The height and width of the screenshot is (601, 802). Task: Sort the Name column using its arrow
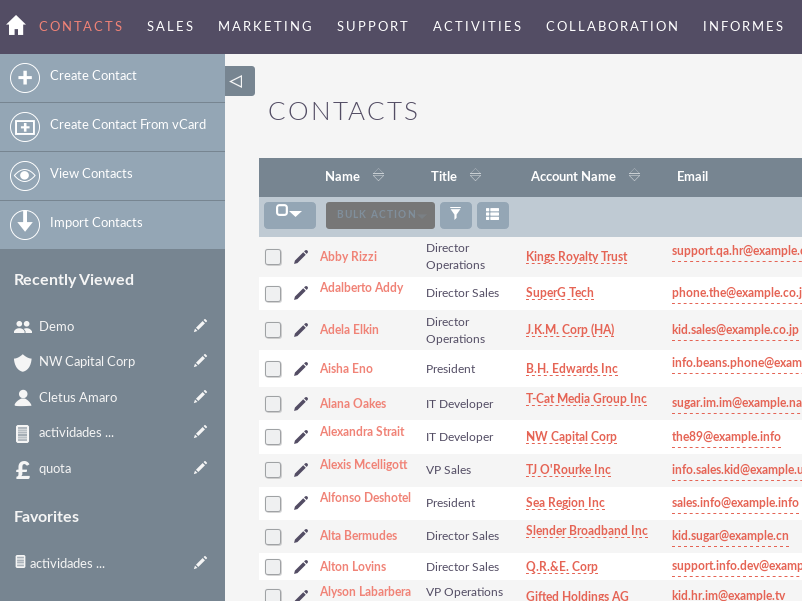pos(378,175)
